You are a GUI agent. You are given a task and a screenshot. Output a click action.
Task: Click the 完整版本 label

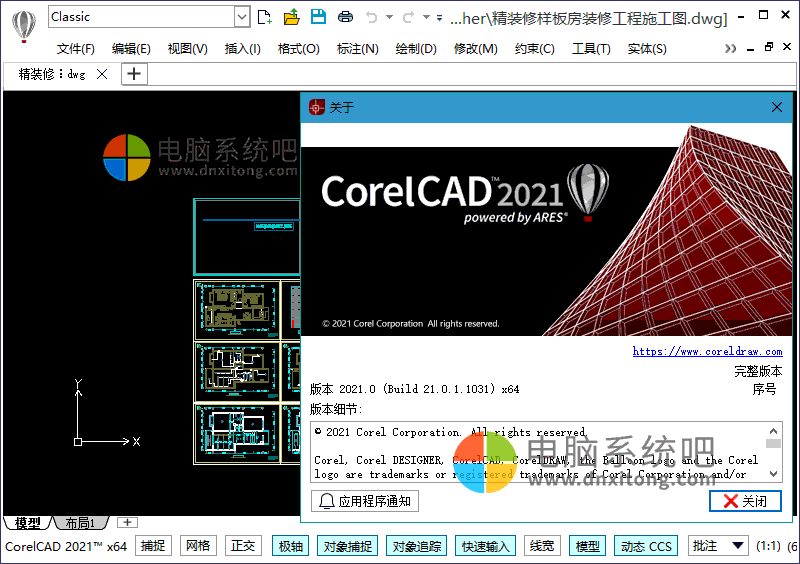tap(758, 371)
